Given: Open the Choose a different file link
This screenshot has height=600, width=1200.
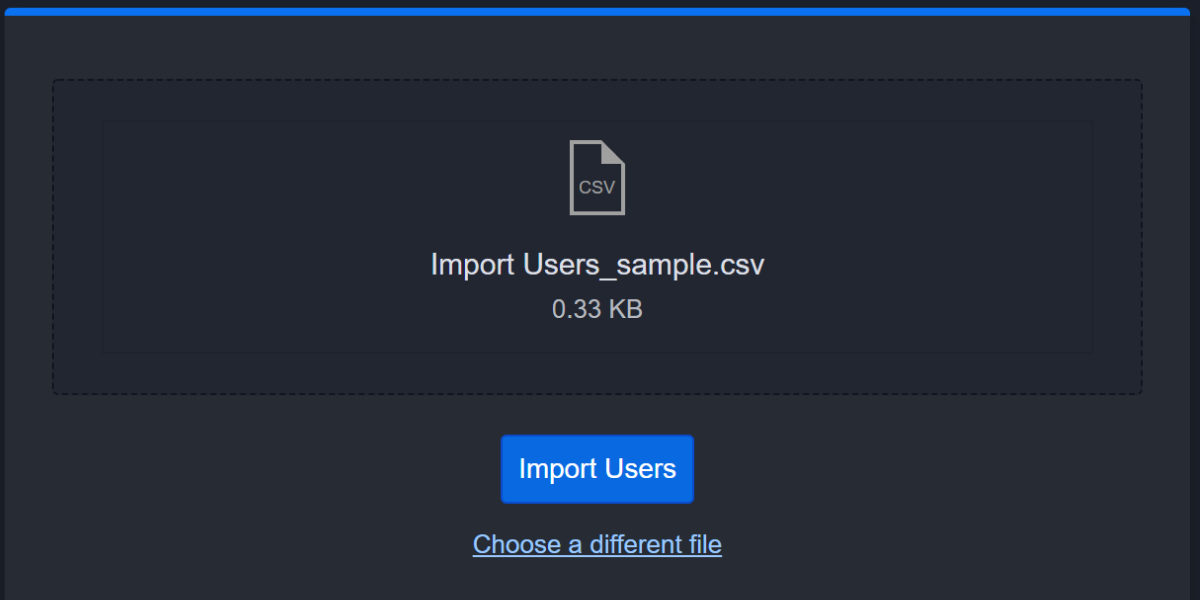Looking at the screenshot, I should (x=597, y=544).
